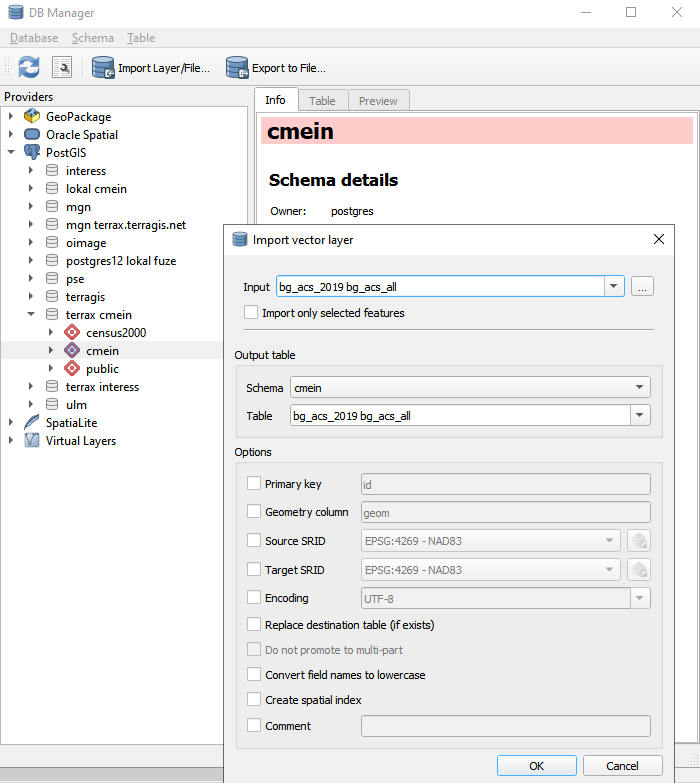
Task: Click the Import Layer/File icon
Action: pos(103,67)
